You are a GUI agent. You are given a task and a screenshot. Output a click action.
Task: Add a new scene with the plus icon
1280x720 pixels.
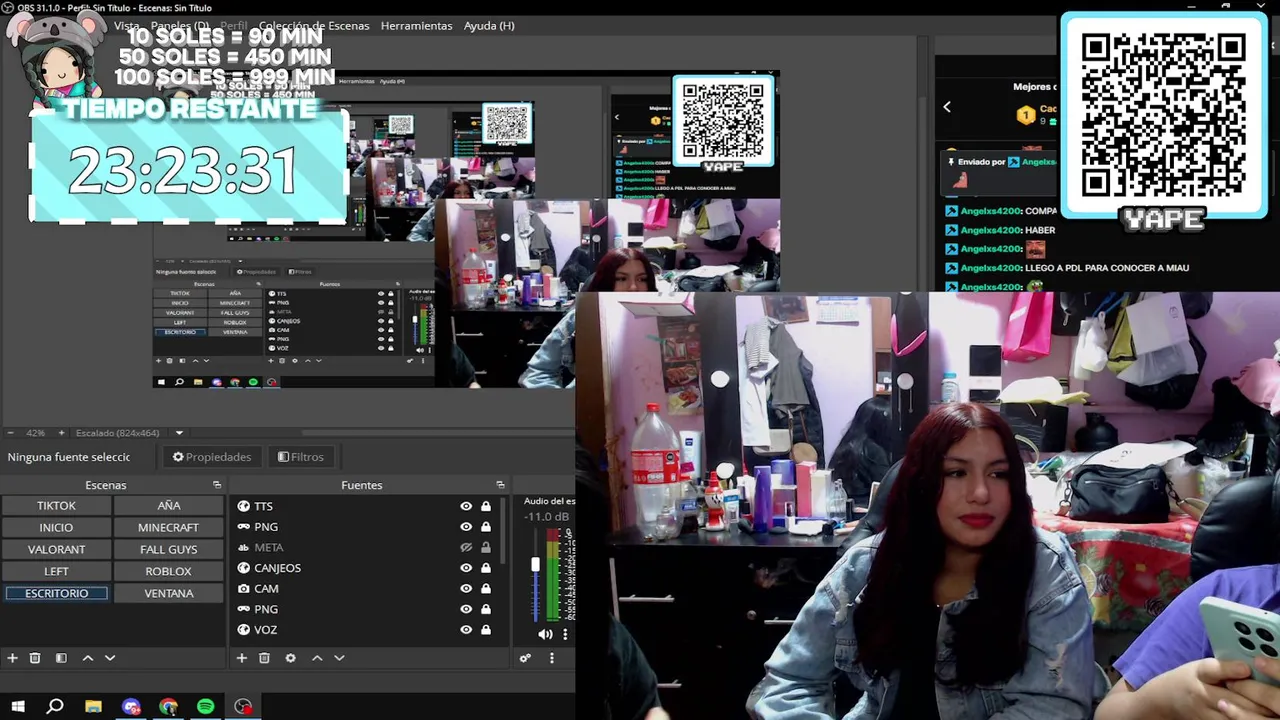12,658
